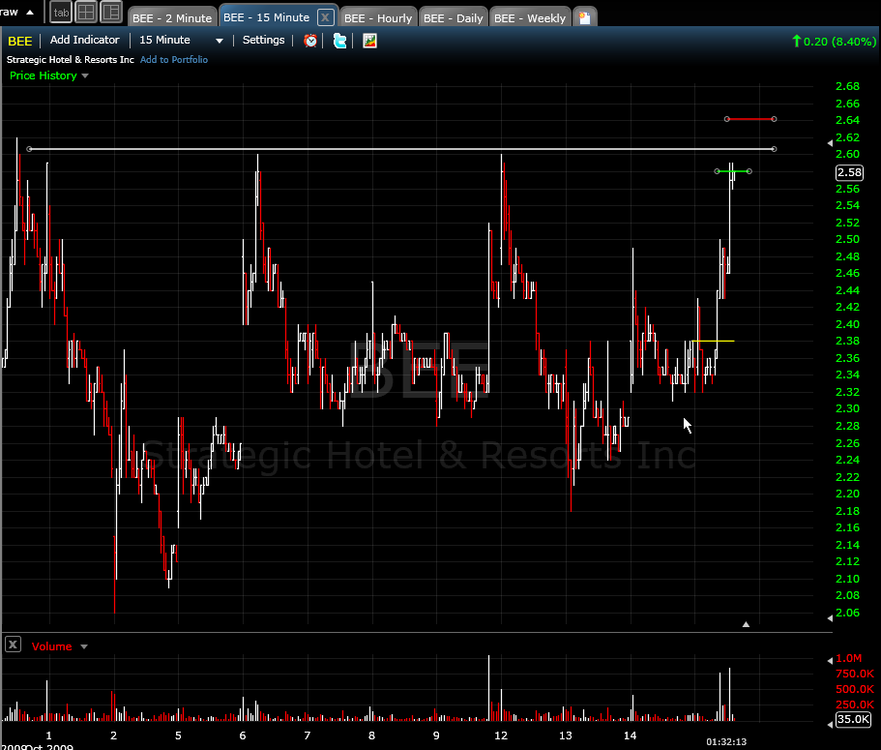Click the white triangle marker above the volume panel
Screen dimensions: 881x750
point(746,624)
